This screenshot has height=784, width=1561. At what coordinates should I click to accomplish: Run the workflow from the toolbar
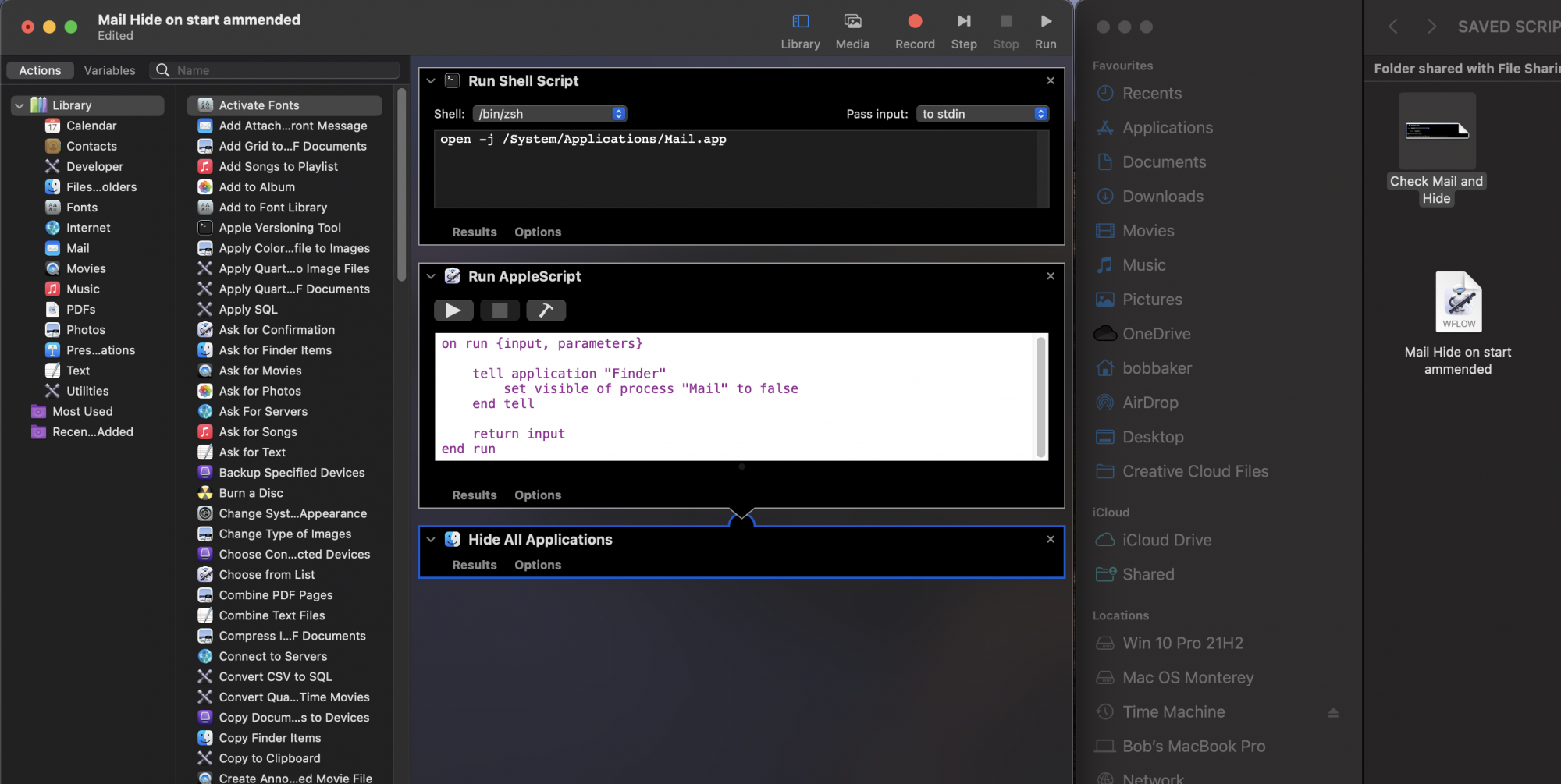1045,30
